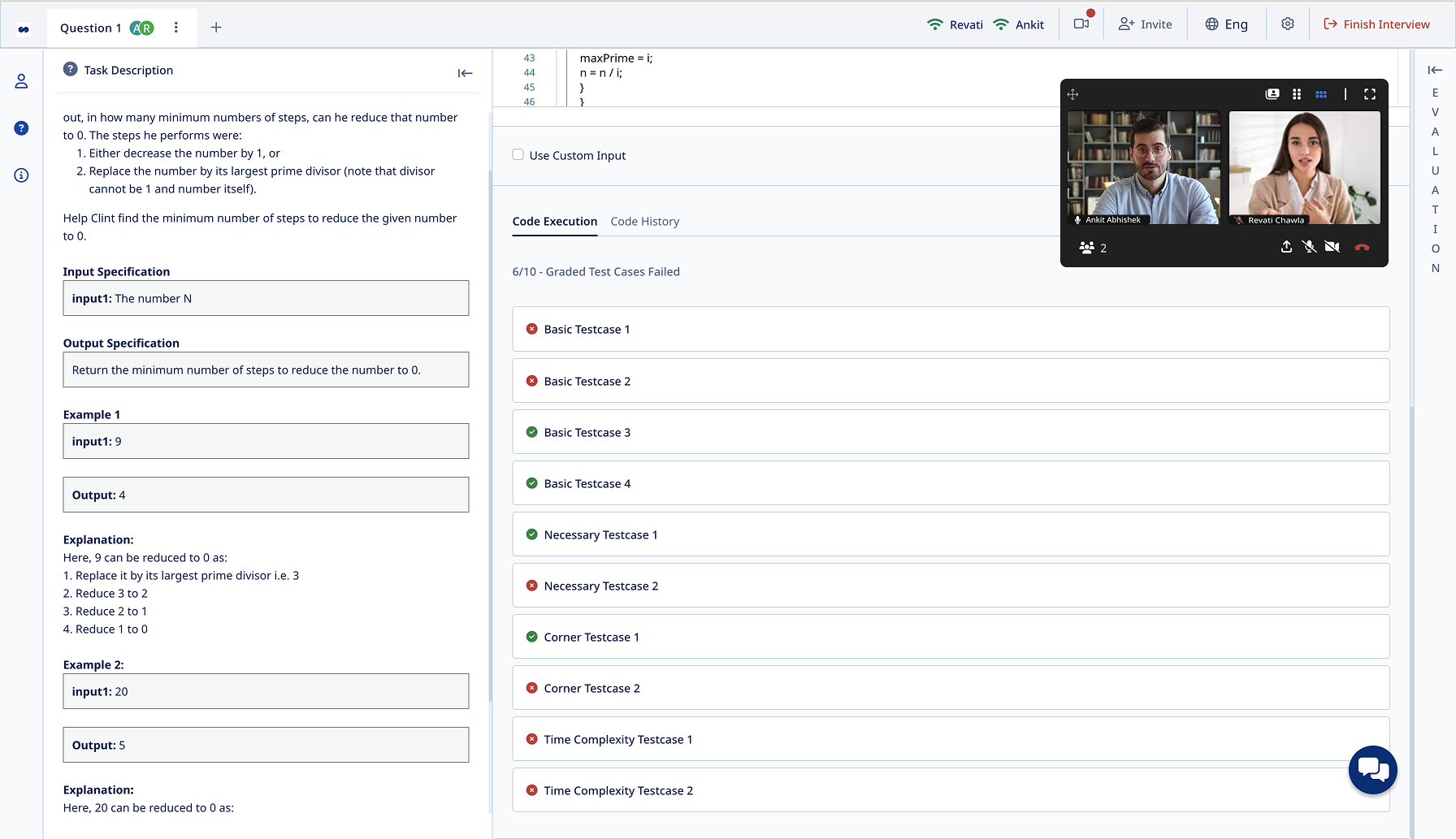Open the help question-mark sidebar icon
The width and height of the screenshot is (1456, 839).
click(x=21, y=128)
